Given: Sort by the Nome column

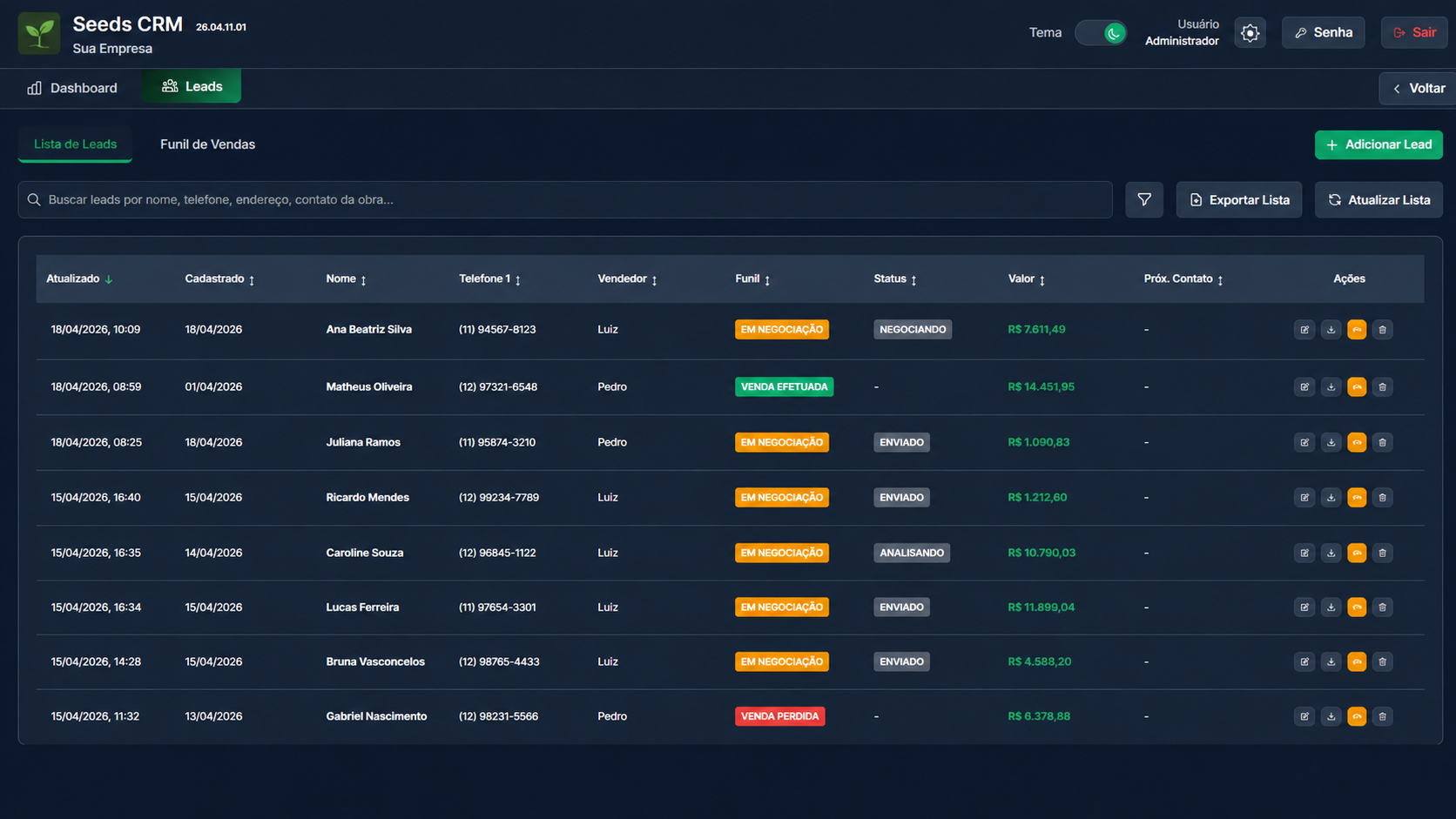Looking at the screenshot, I should point(346,279).
